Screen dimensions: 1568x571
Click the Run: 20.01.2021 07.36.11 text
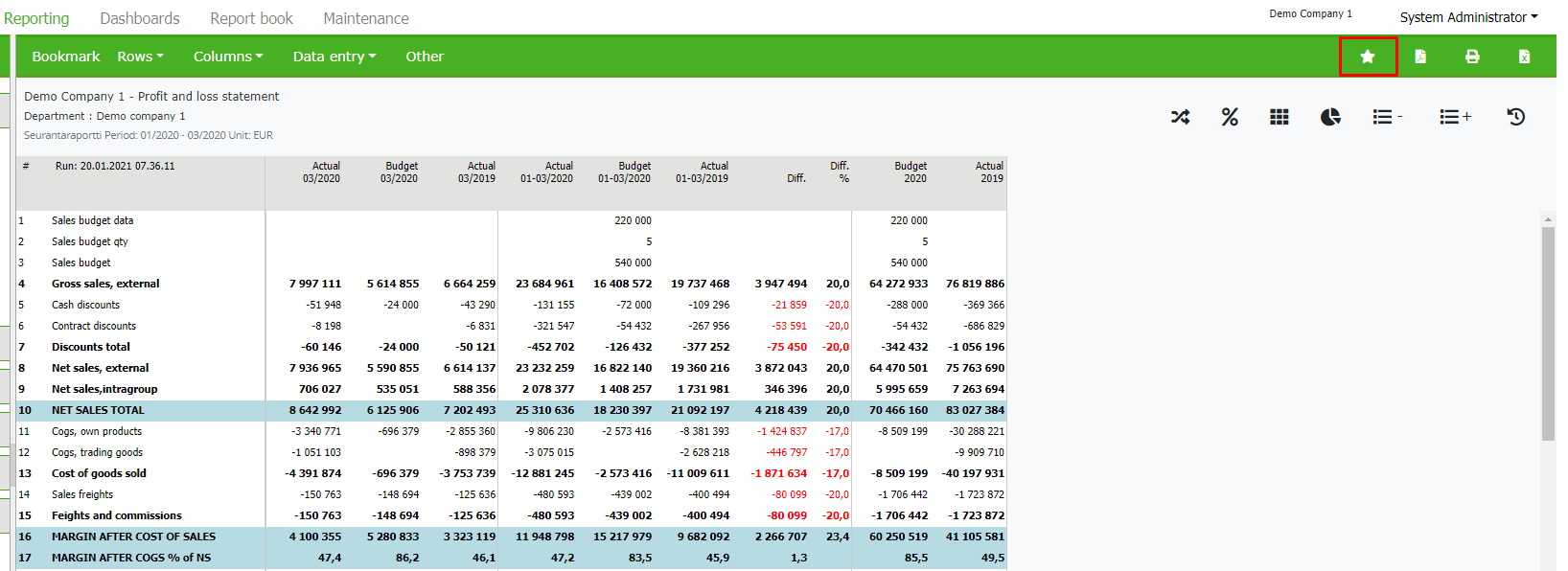[x=115, y=166]
